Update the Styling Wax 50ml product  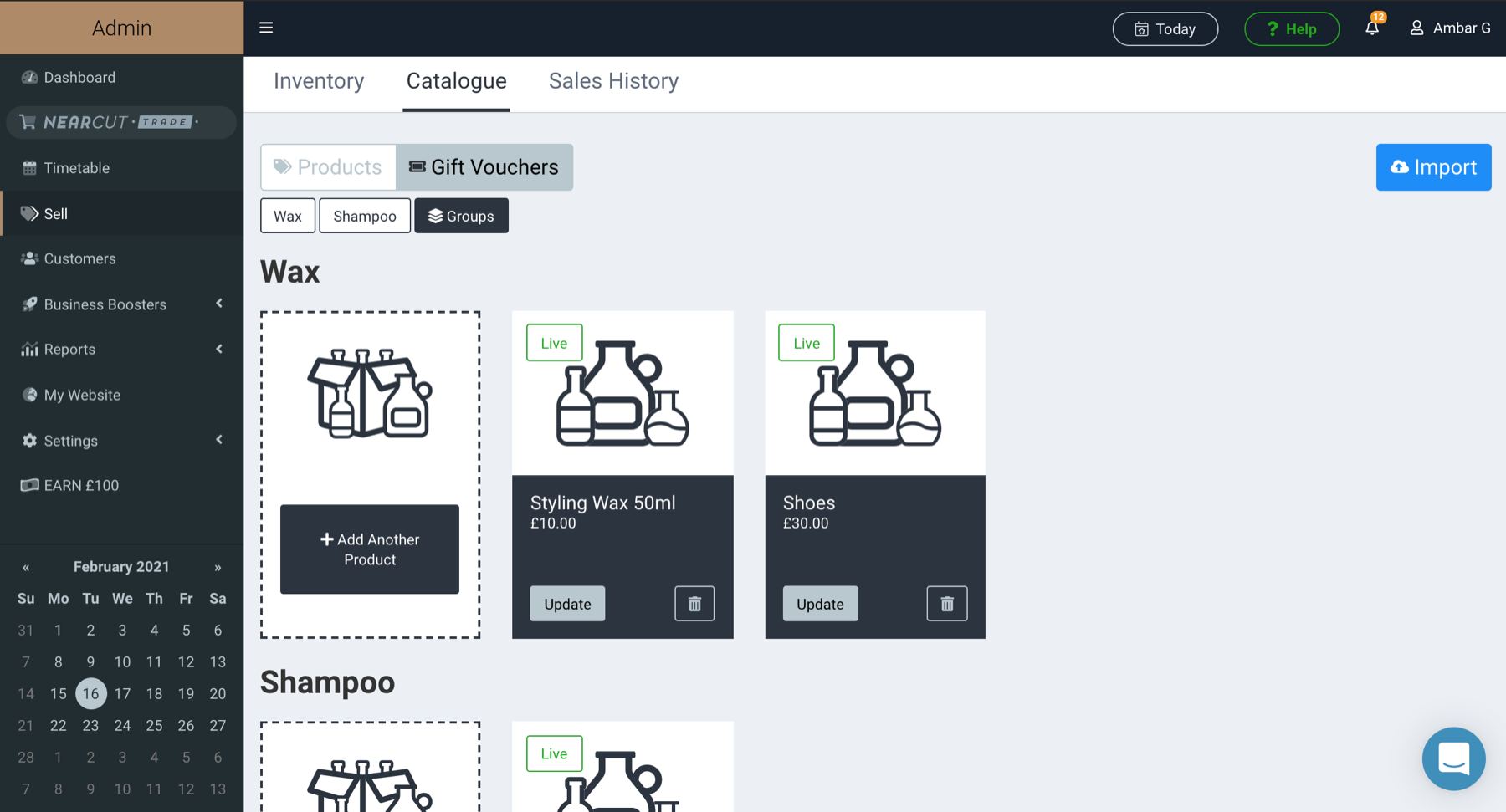(x=567, y=604)
